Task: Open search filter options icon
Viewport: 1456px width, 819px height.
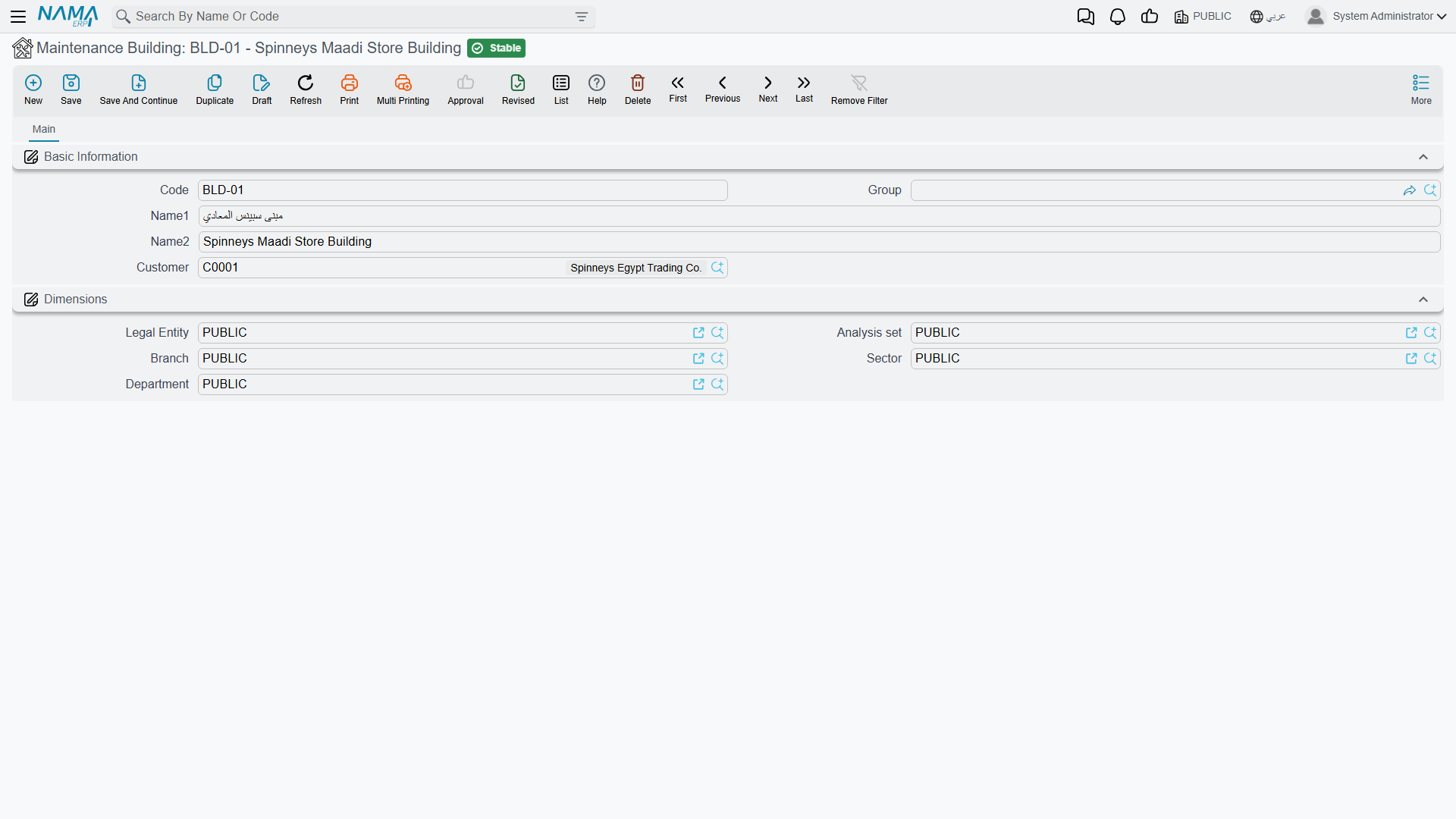Action: (x=582, y=17)
